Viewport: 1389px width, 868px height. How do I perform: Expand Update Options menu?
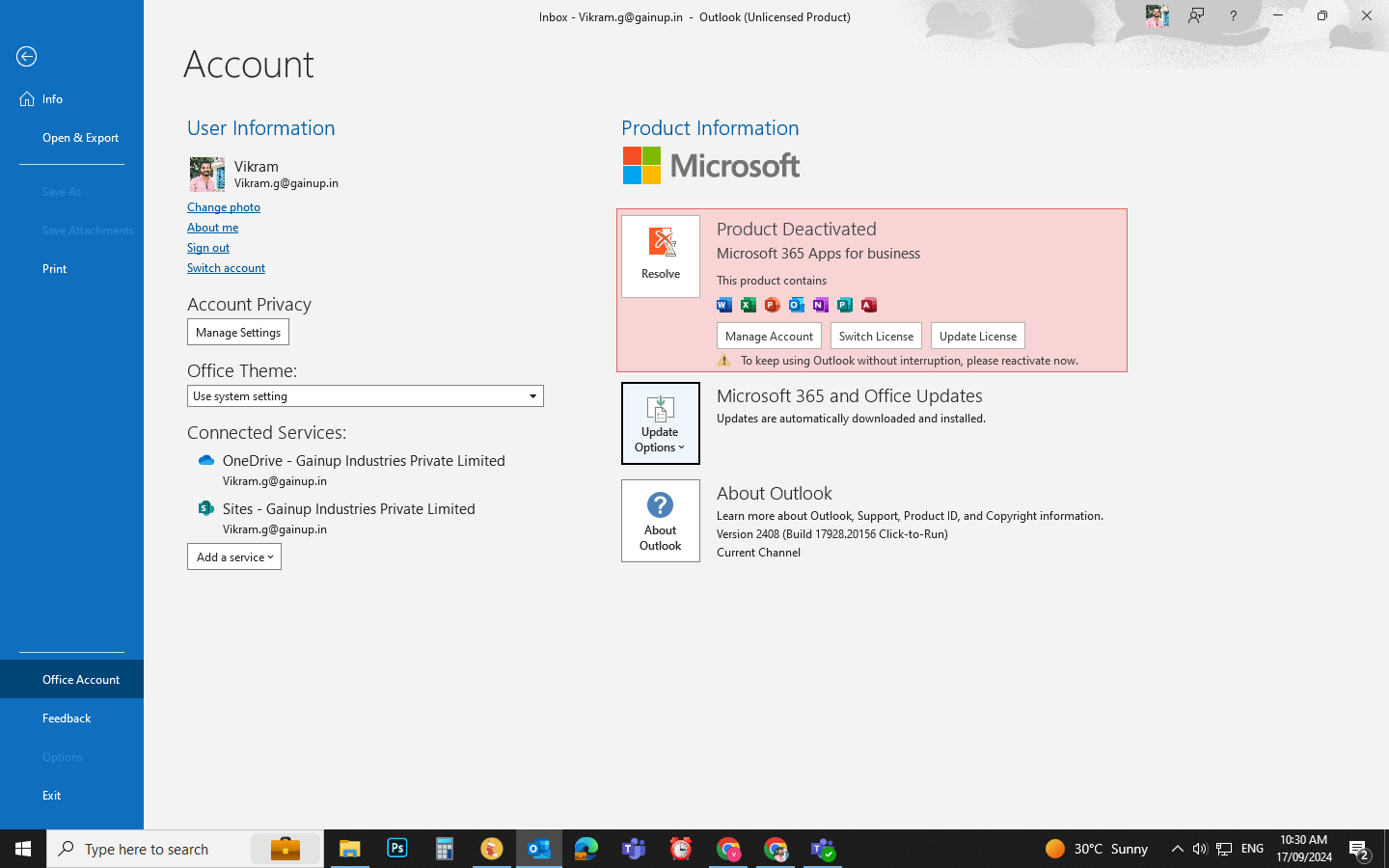pos(661,423)
